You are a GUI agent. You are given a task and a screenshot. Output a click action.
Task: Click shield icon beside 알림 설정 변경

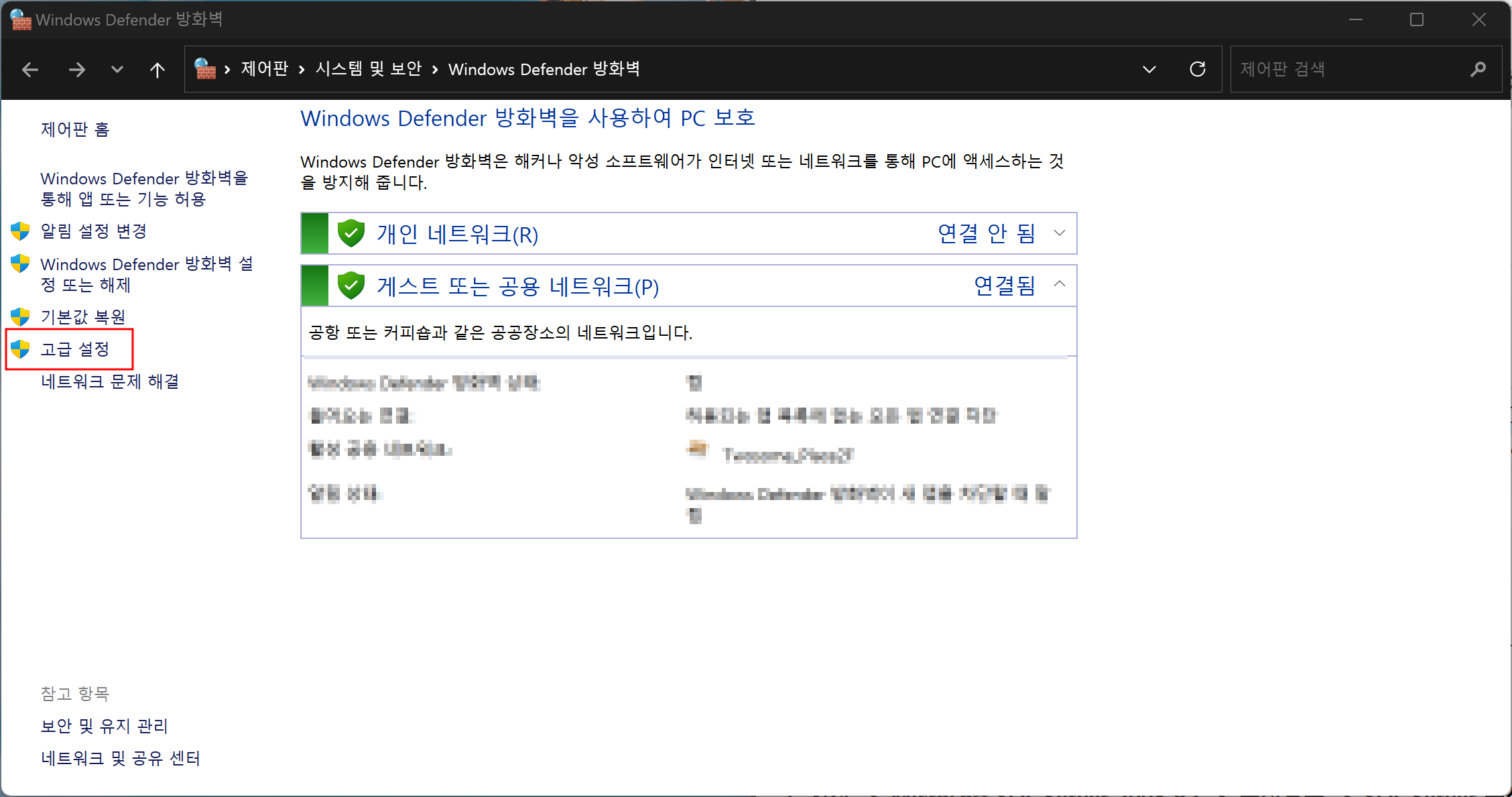pyautogui.click(x=20, y=231)
